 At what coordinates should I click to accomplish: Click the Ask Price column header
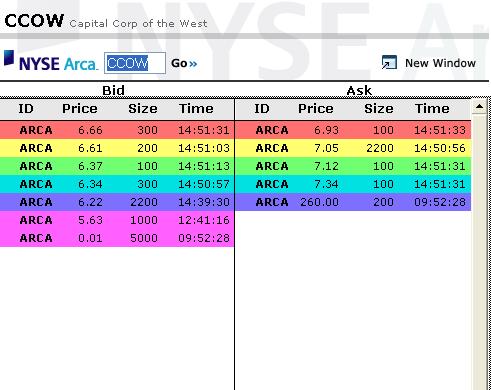pos(316,109)
